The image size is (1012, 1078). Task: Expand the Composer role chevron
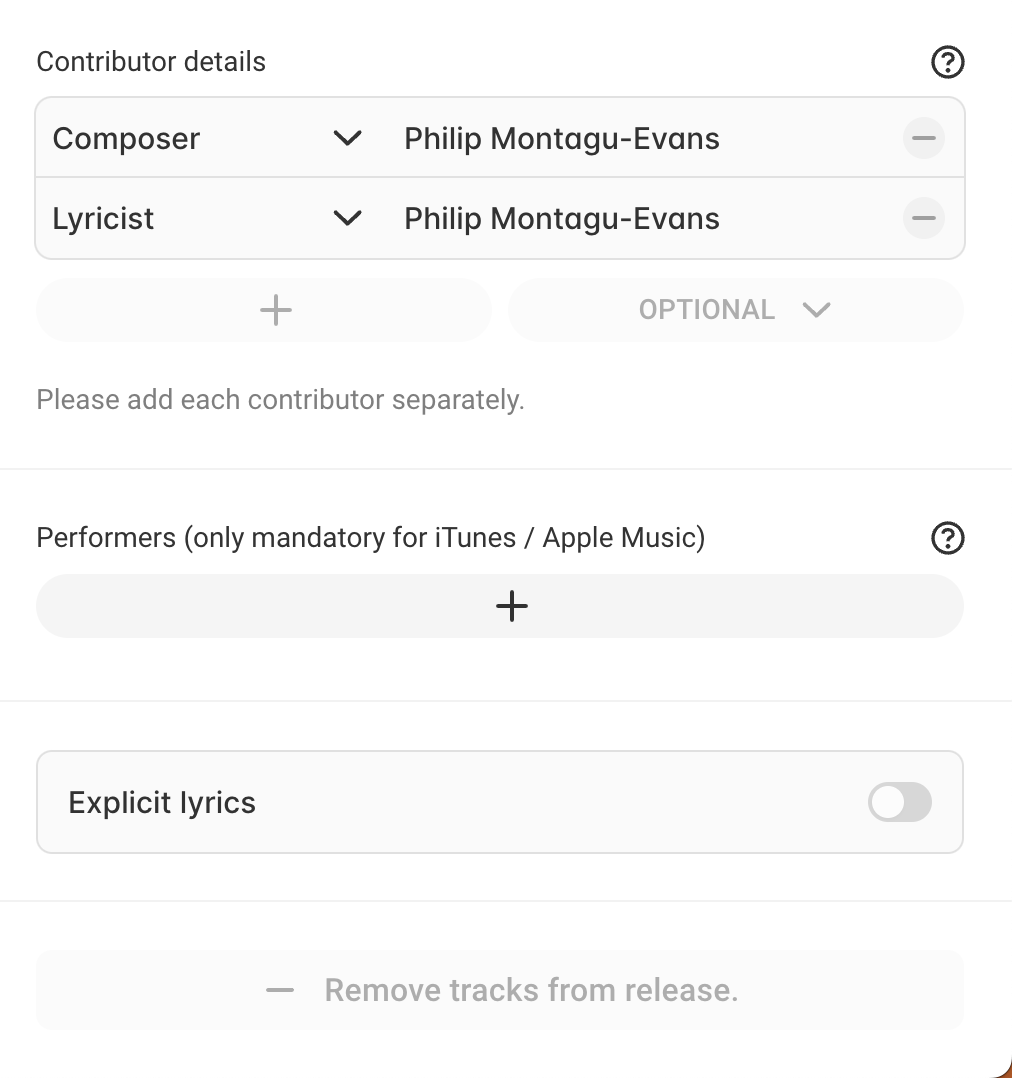347,138
